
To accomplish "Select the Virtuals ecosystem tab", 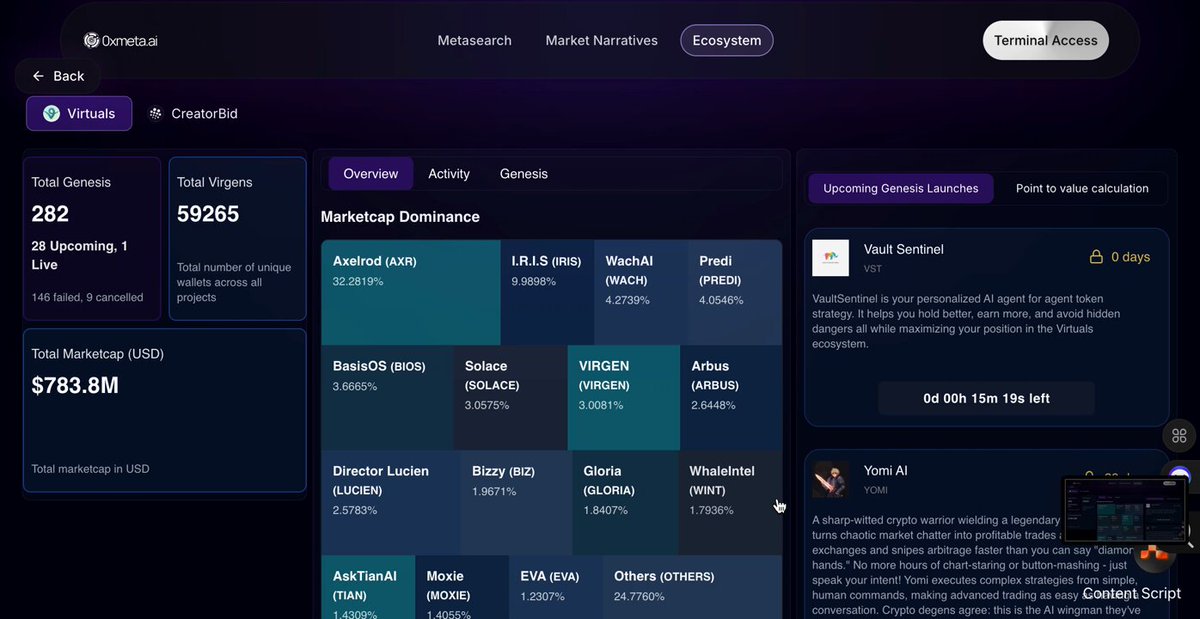I will (79, 114).
